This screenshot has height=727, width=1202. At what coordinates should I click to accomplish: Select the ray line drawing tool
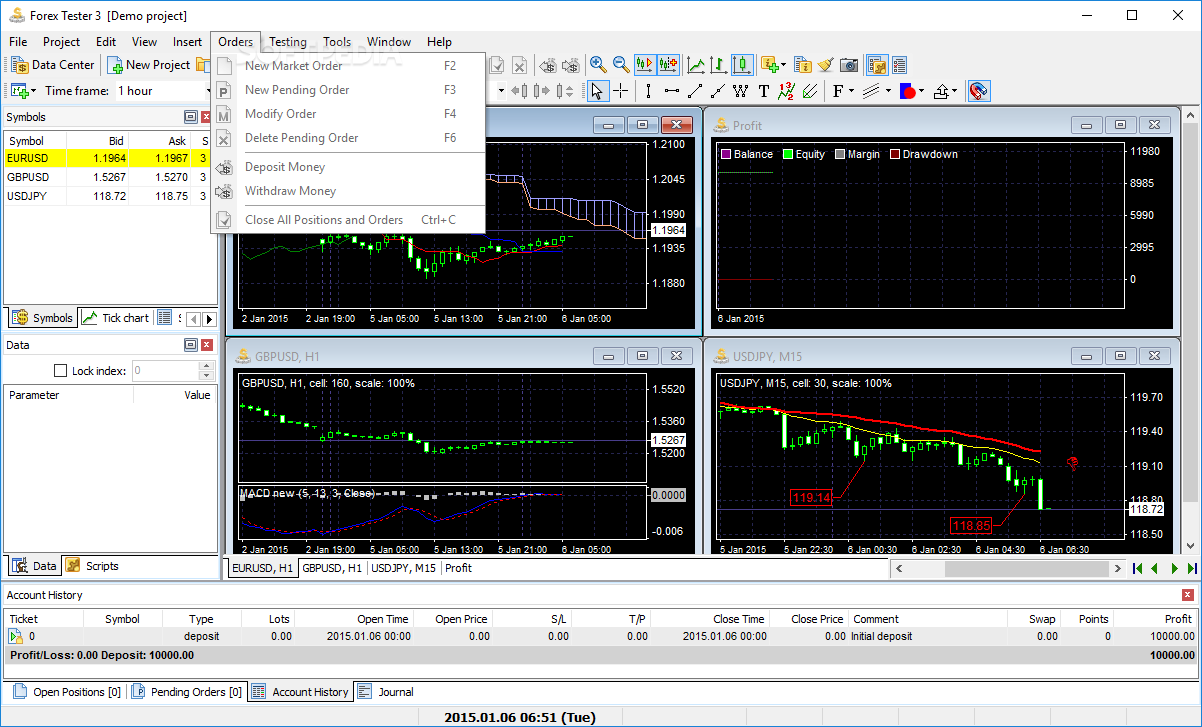point(718,91)
